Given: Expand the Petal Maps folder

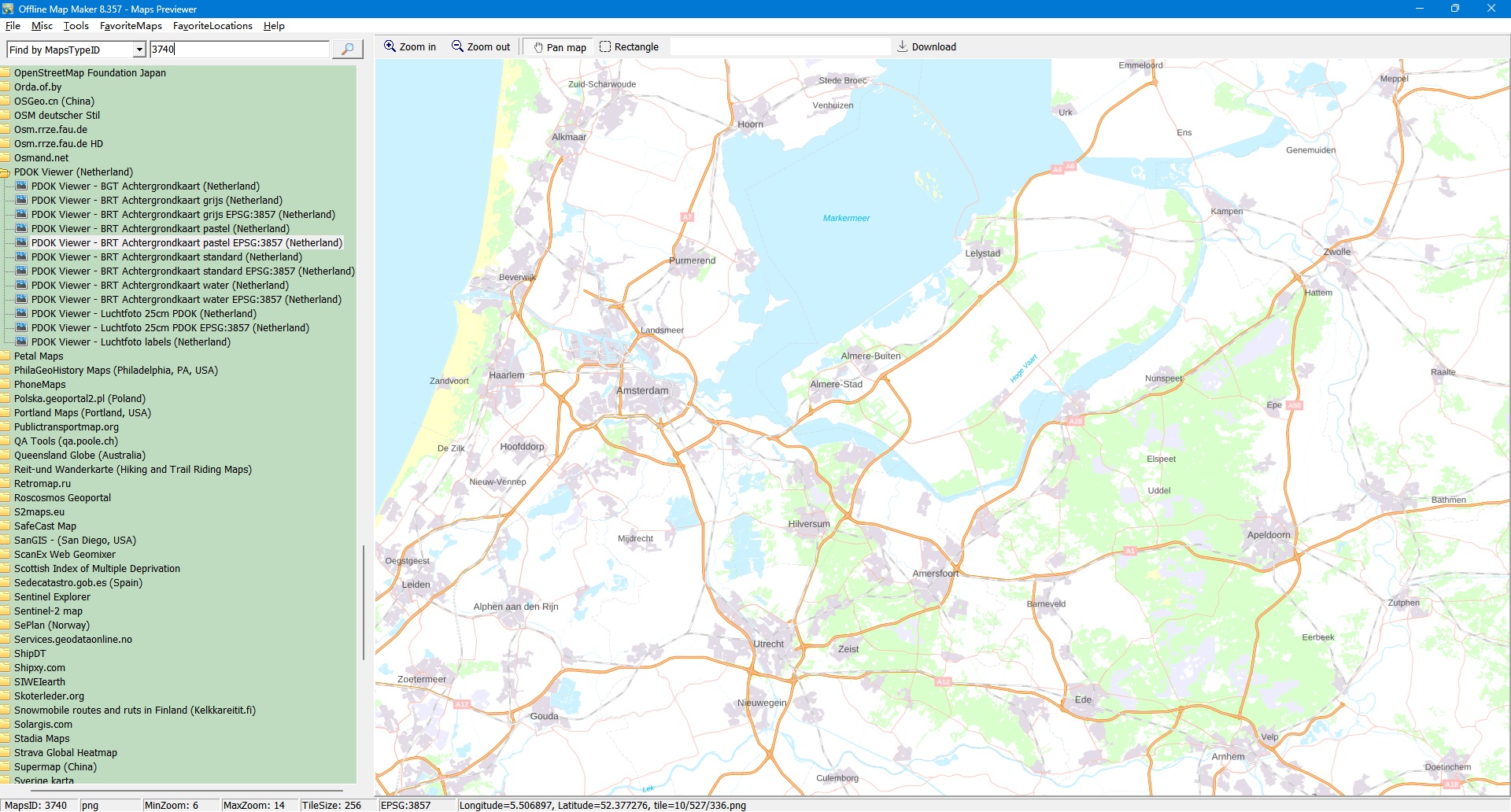Looking at the screenshot, I should 5,356.
